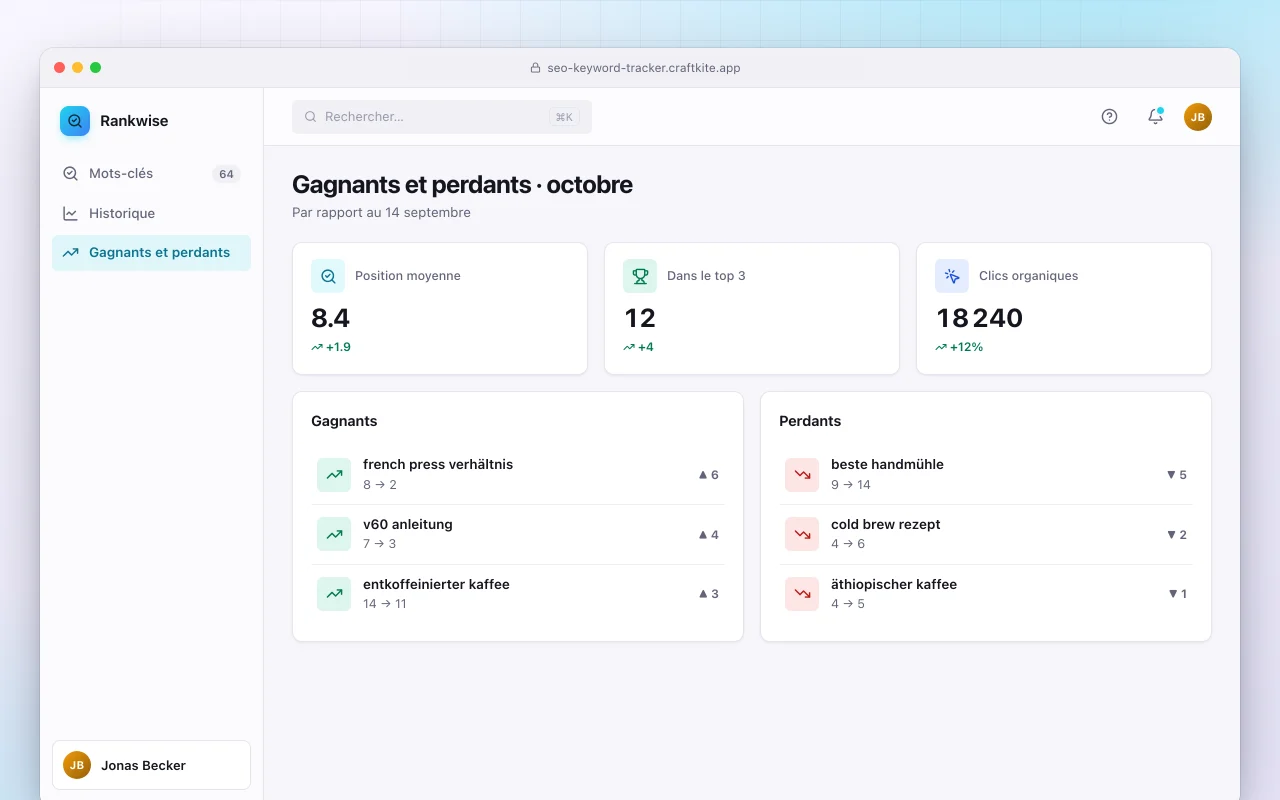Open the JB avatar in the top bar
The width and height of the screenshot is (1280, 800).
[1198, 117]
